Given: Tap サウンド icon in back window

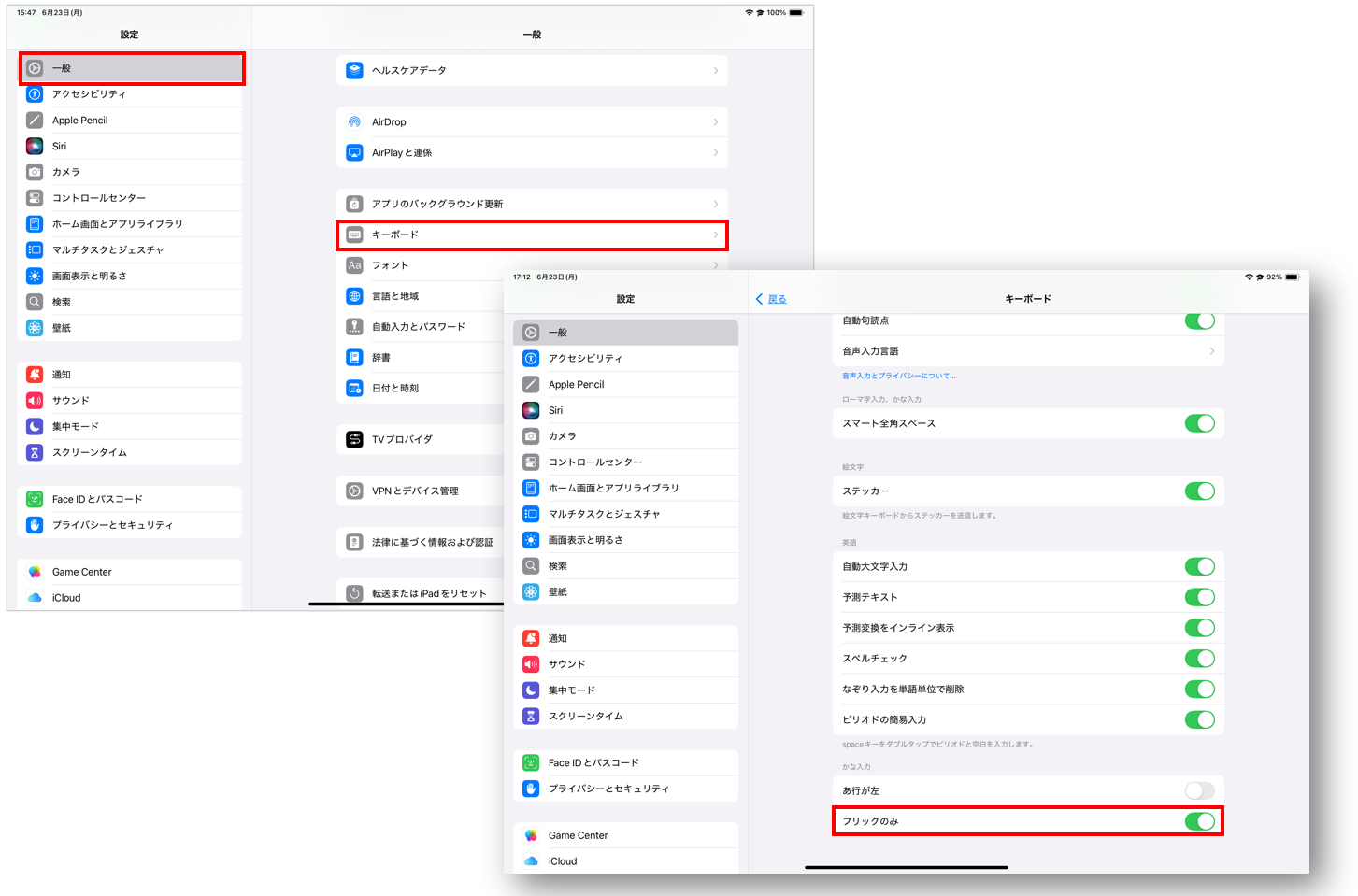Looking at the screenshot, I should click(x=35, y=401).
